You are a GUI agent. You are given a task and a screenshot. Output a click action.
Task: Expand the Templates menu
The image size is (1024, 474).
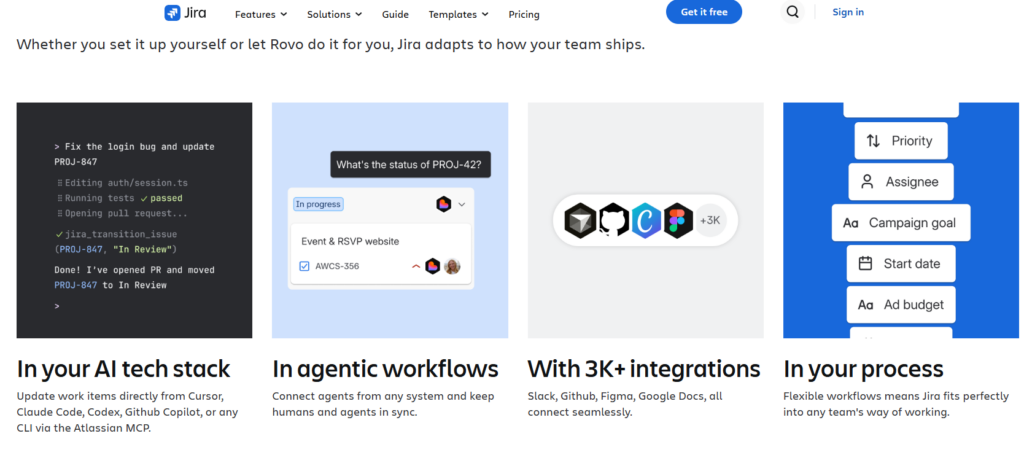click(x=458, y=14)
